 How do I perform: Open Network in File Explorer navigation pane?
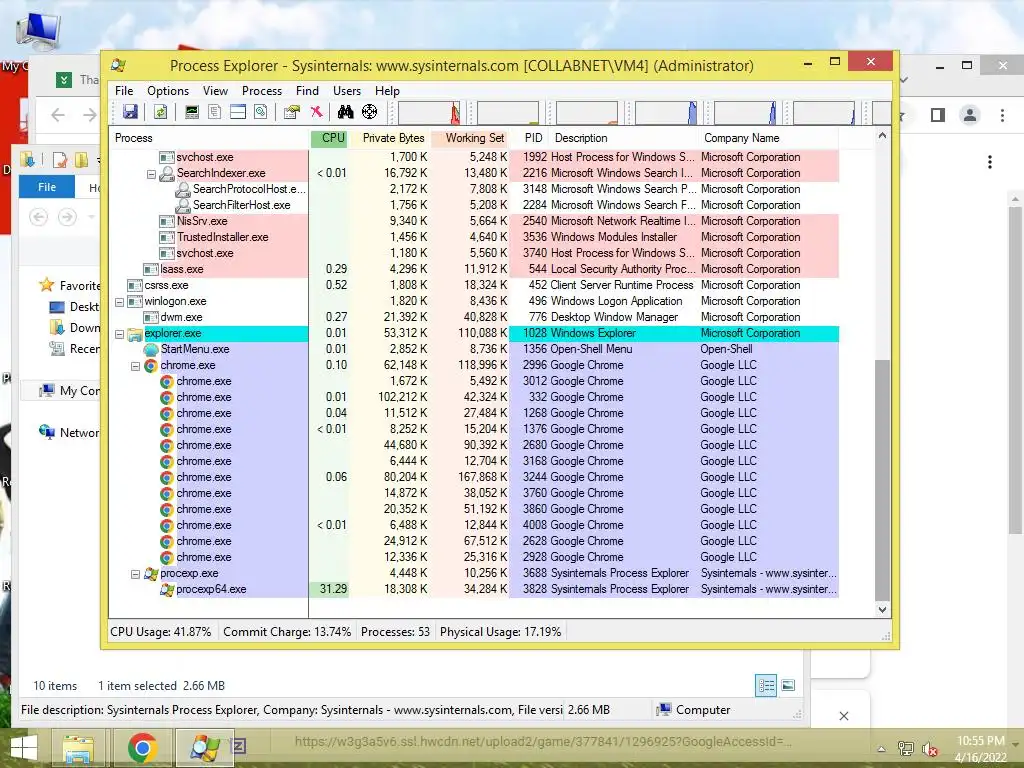pos(69,432)
